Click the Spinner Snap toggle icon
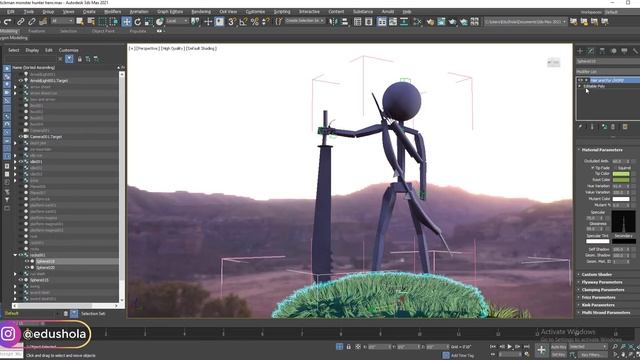The height and width of the screenshot is (360, 640). [x=266, y=22]
